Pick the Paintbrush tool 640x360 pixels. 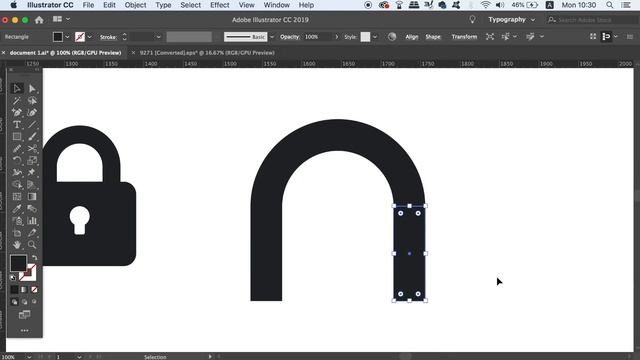(x=32, y=137)
